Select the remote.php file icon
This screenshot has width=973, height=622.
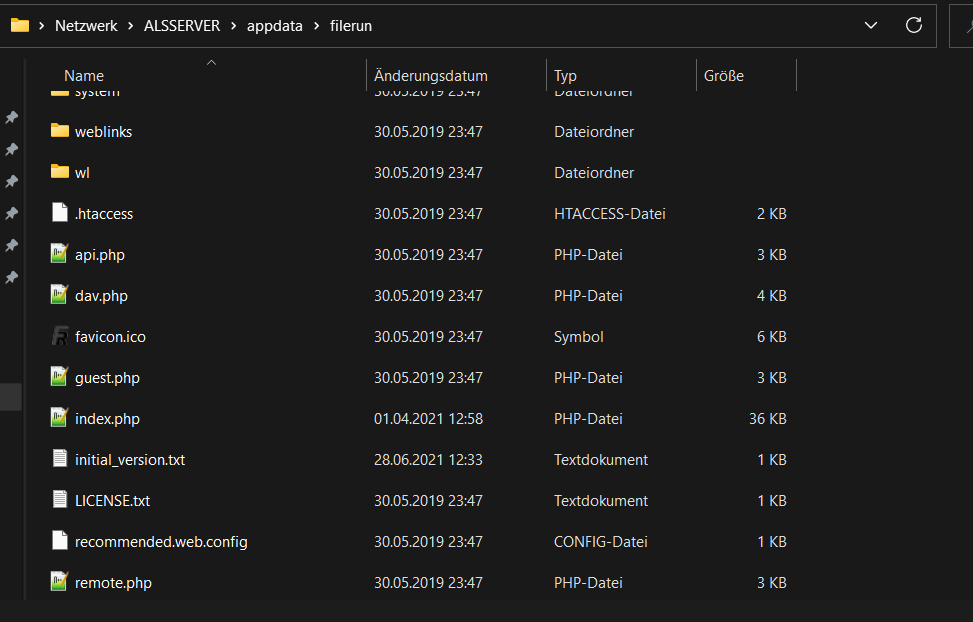click(x=59, y=581)
